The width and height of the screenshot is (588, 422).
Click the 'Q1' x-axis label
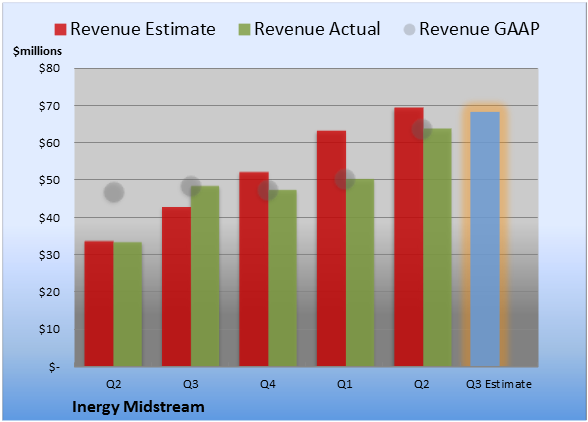(345, 384)
